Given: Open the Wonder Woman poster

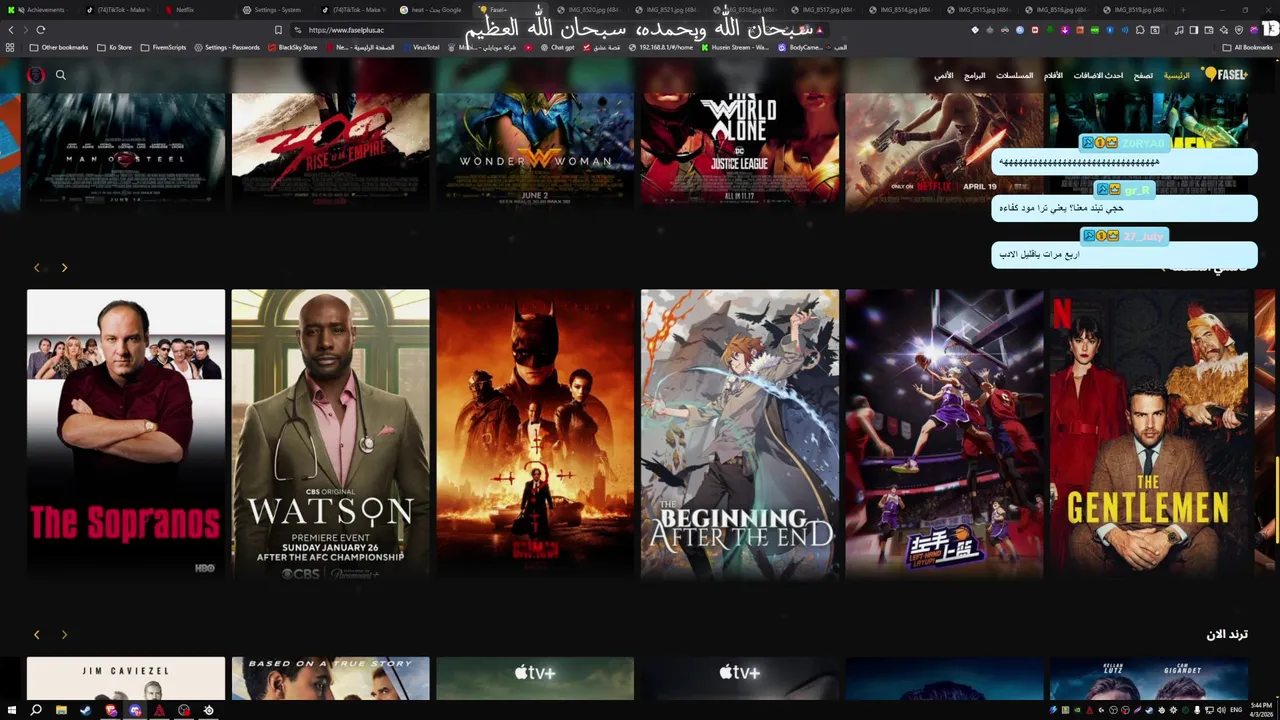Looking at the screenshot, I should (535, 152).
